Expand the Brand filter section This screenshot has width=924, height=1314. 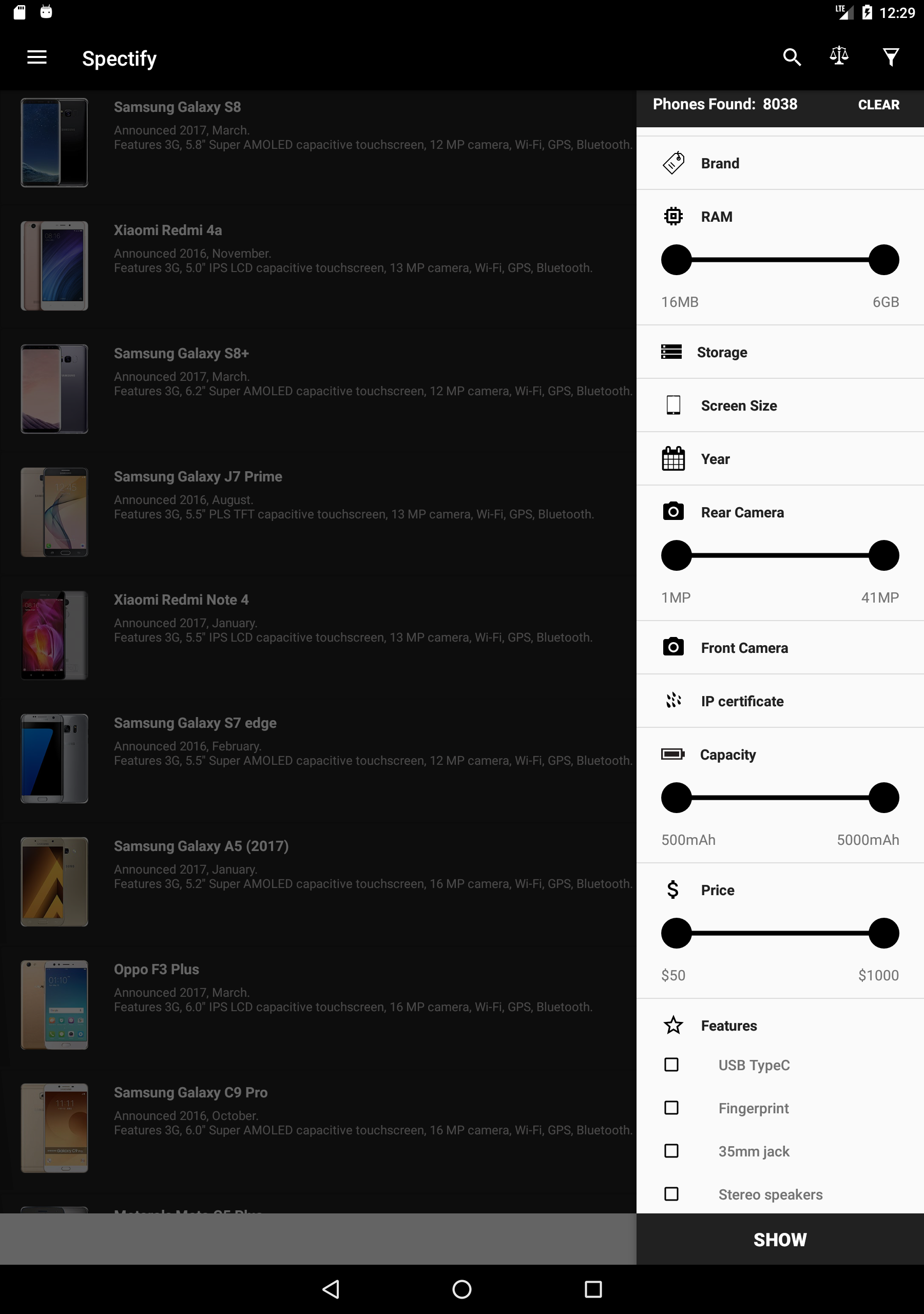[x=780, y=163]
